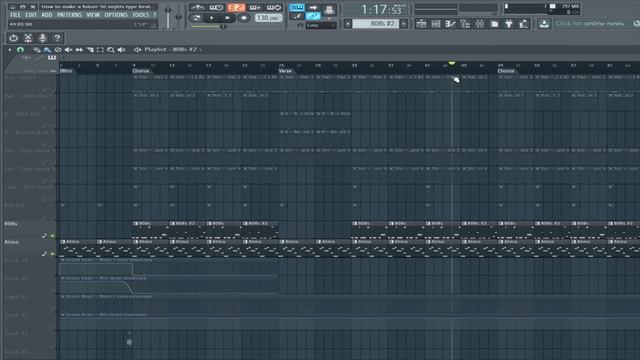Click the microphone recording icon
The width and height of the screenshot is (640, 360).
(x=42, y=38)
